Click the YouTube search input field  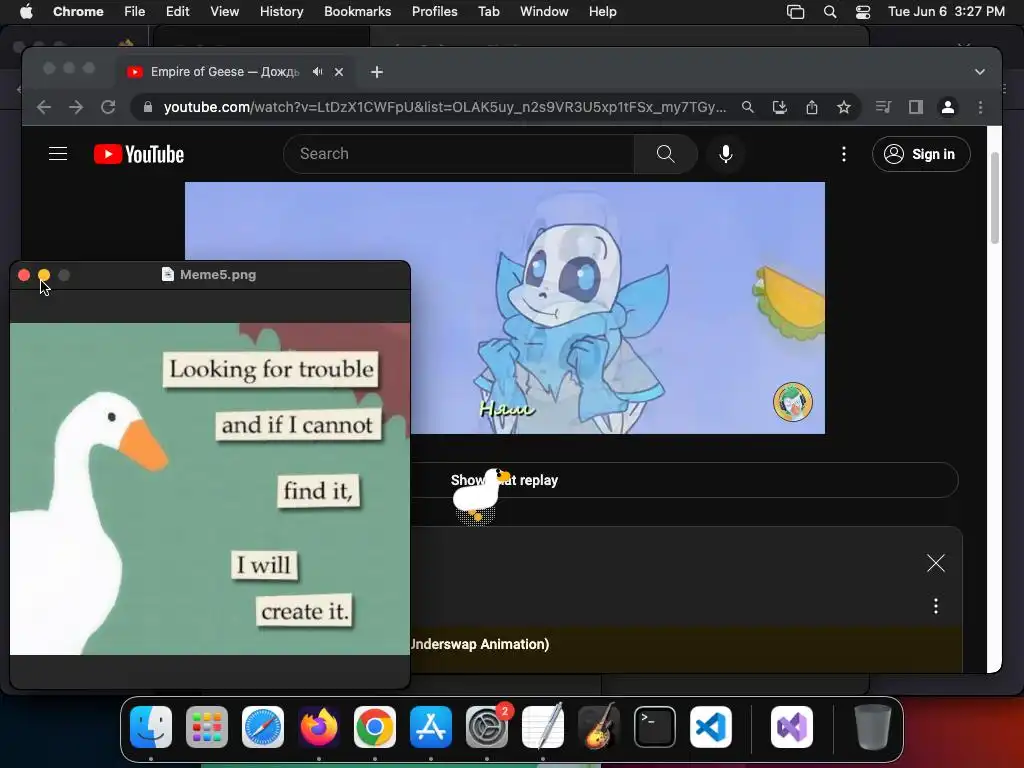tap(458, 154)
